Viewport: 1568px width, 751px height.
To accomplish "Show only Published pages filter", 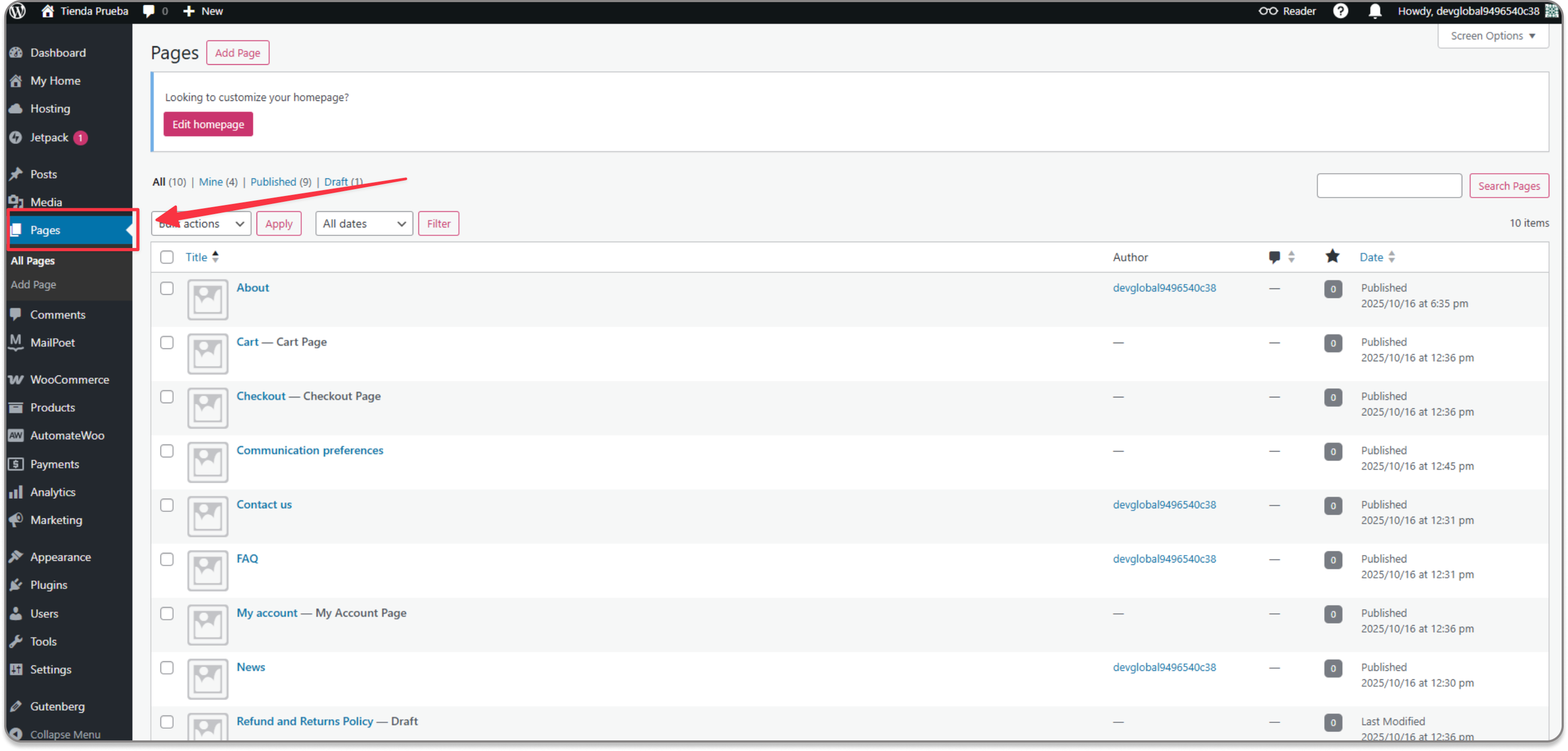I will point(274,181).
